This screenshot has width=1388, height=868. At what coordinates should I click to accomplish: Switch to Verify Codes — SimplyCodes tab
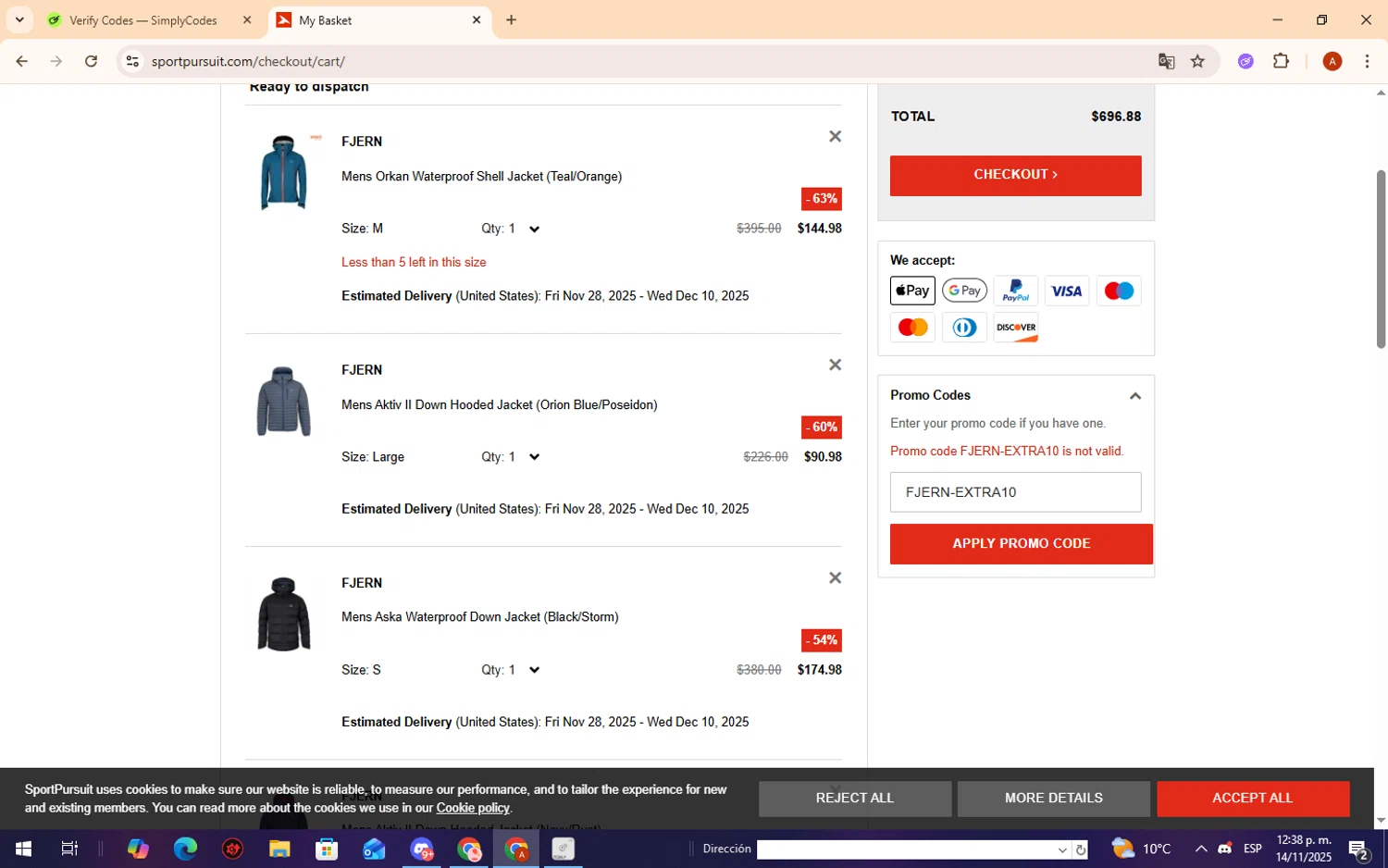[143, 20]
